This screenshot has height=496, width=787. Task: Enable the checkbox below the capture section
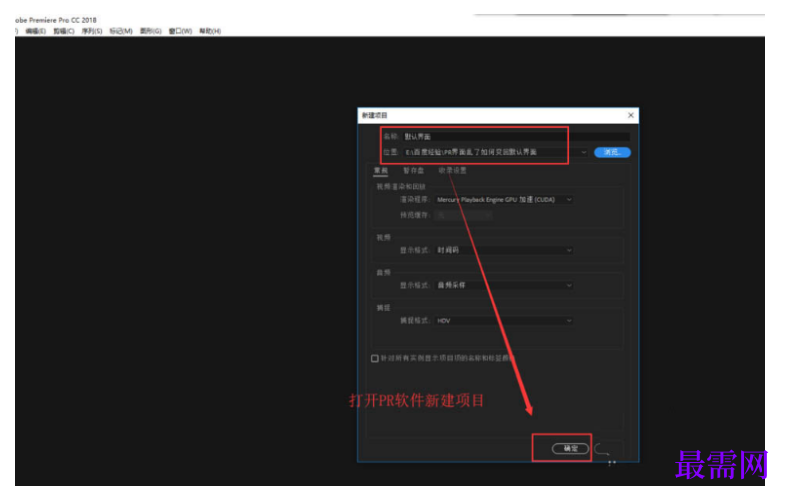(374, 358)
